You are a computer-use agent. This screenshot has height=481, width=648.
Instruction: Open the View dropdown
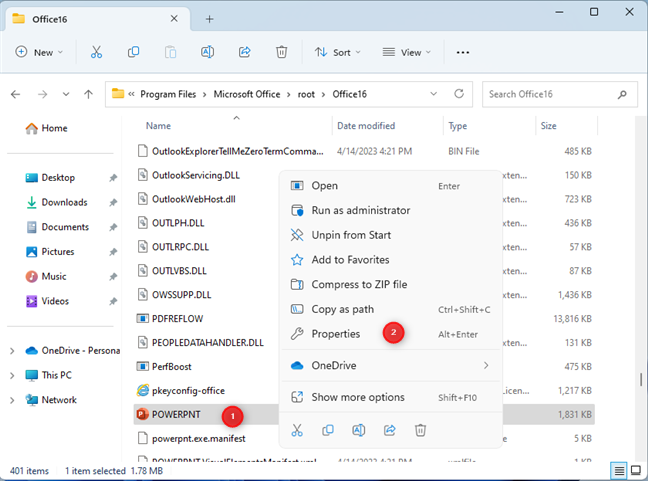[x=407, y=52]
